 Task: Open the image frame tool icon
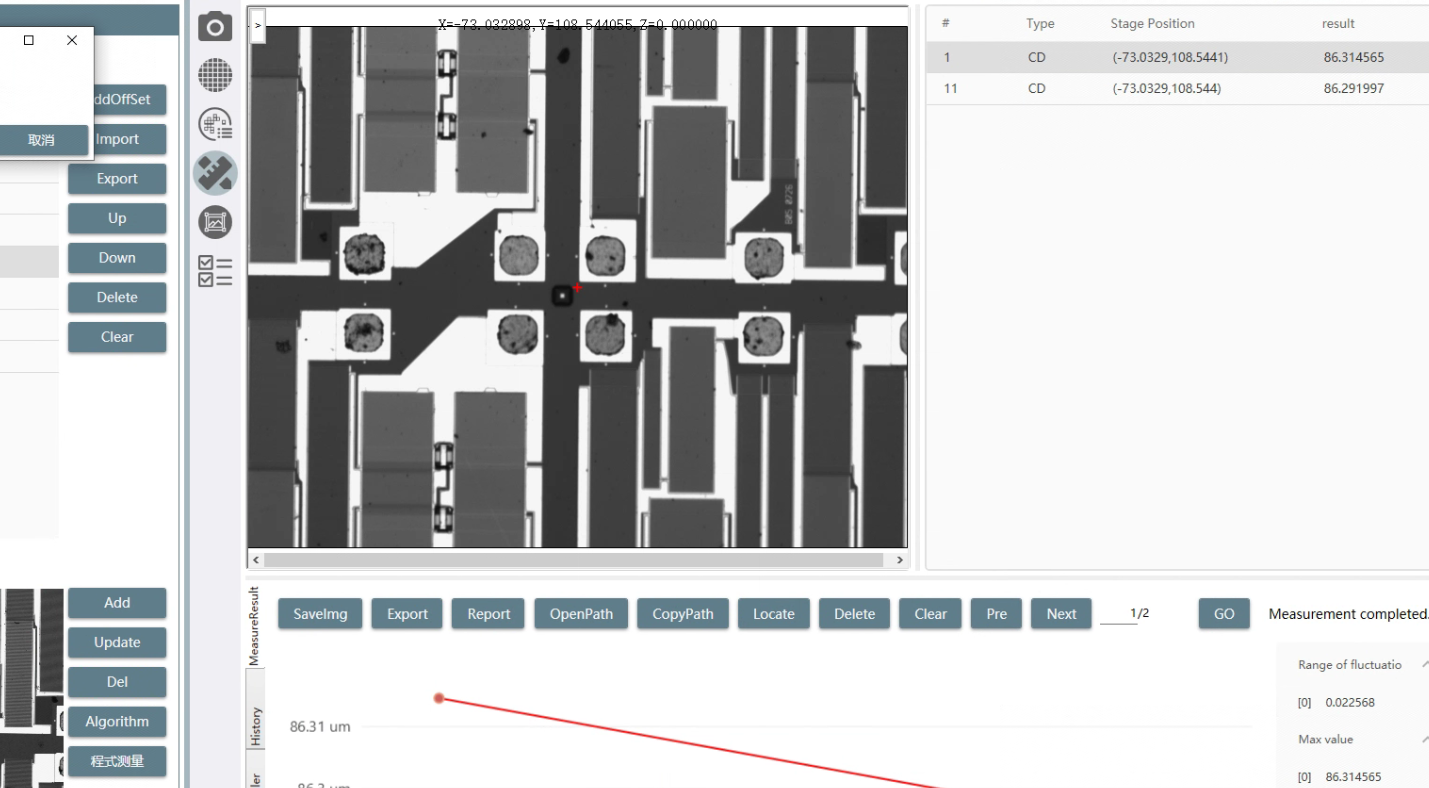215,222
